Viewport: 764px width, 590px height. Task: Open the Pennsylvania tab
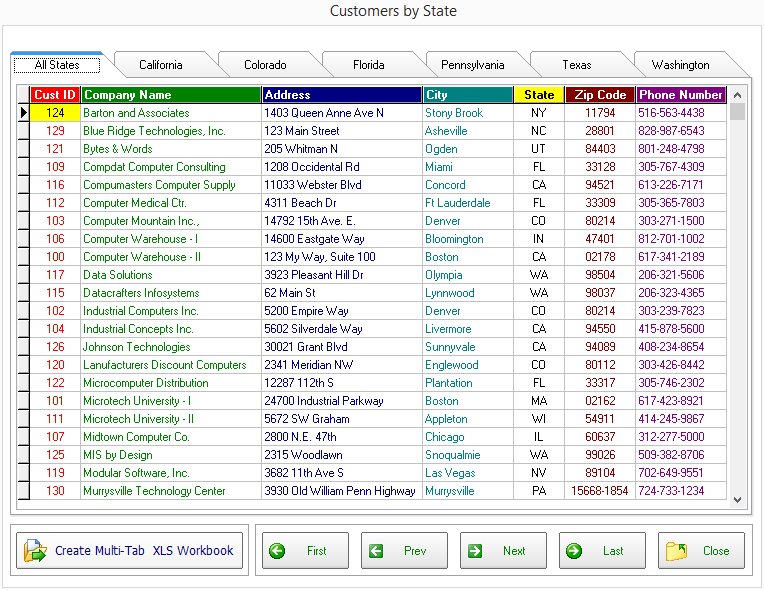tap(472, 65)
